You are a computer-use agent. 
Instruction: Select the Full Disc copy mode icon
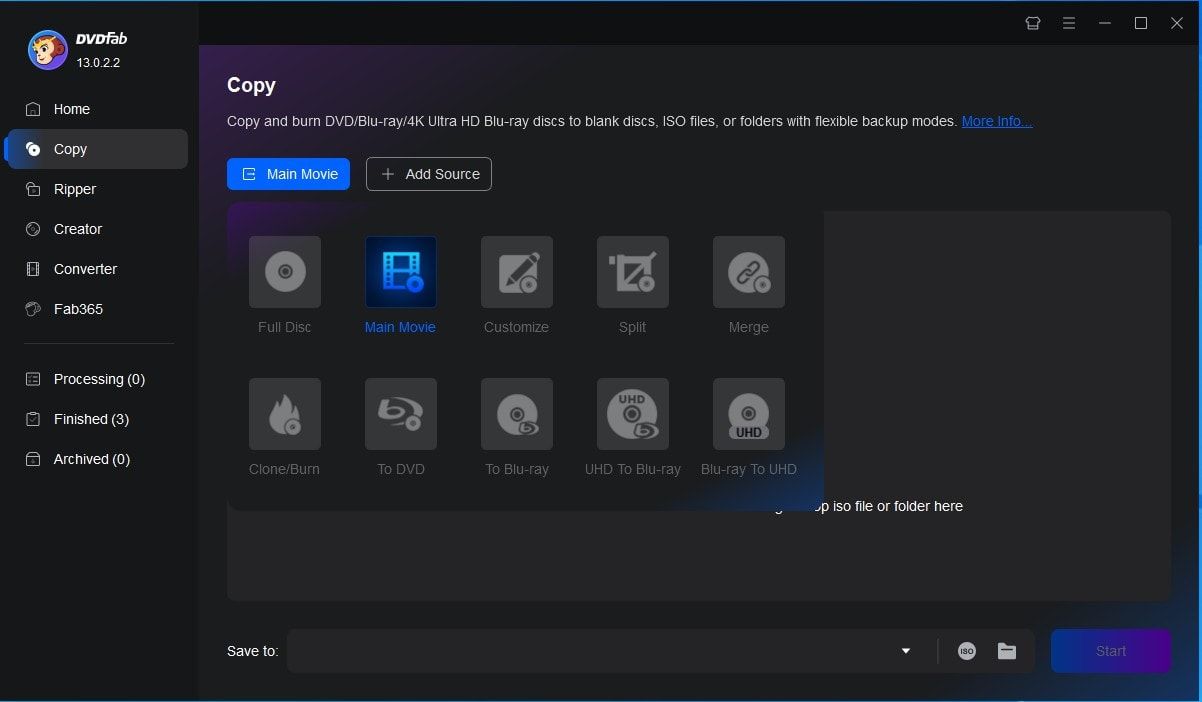[285, 272]
